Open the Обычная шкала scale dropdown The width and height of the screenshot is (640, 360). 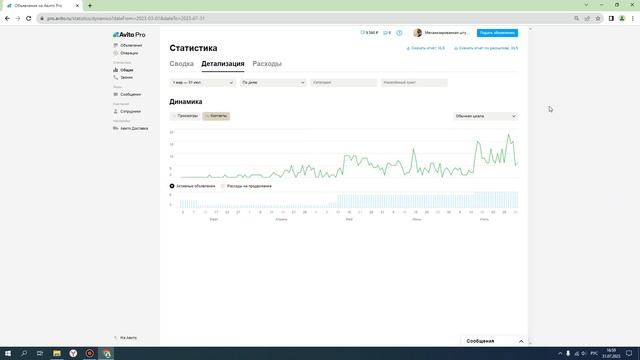click(x=485, y=116)
